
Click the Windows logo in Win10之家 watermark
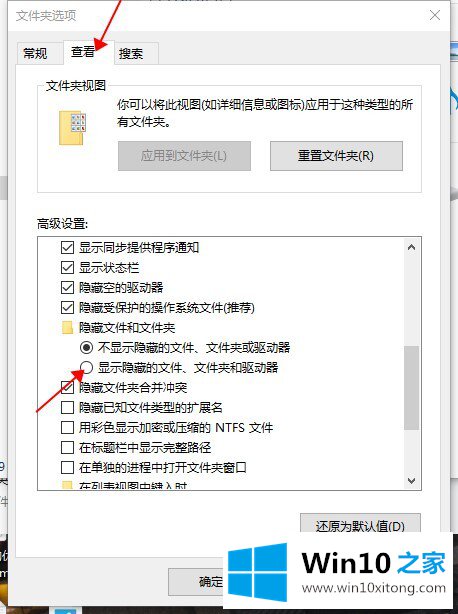[257, 572]
